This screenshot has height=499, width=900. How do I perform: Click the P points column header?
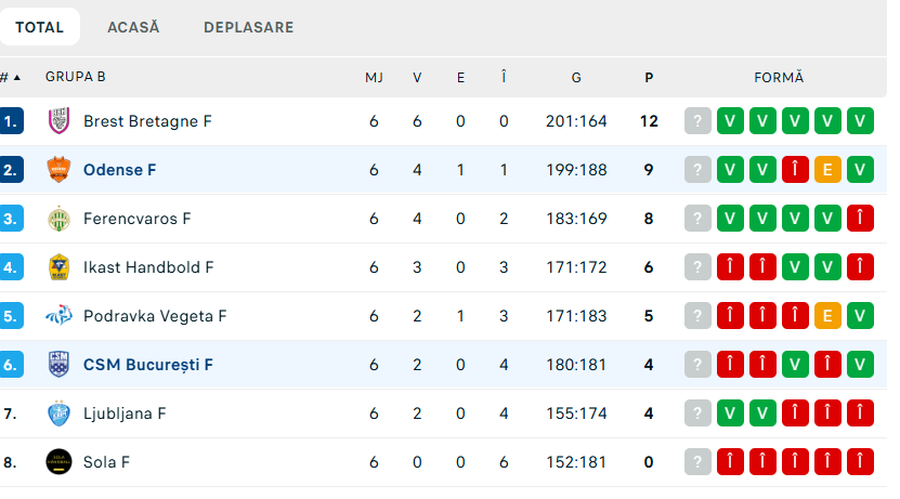tap(649, 77)
